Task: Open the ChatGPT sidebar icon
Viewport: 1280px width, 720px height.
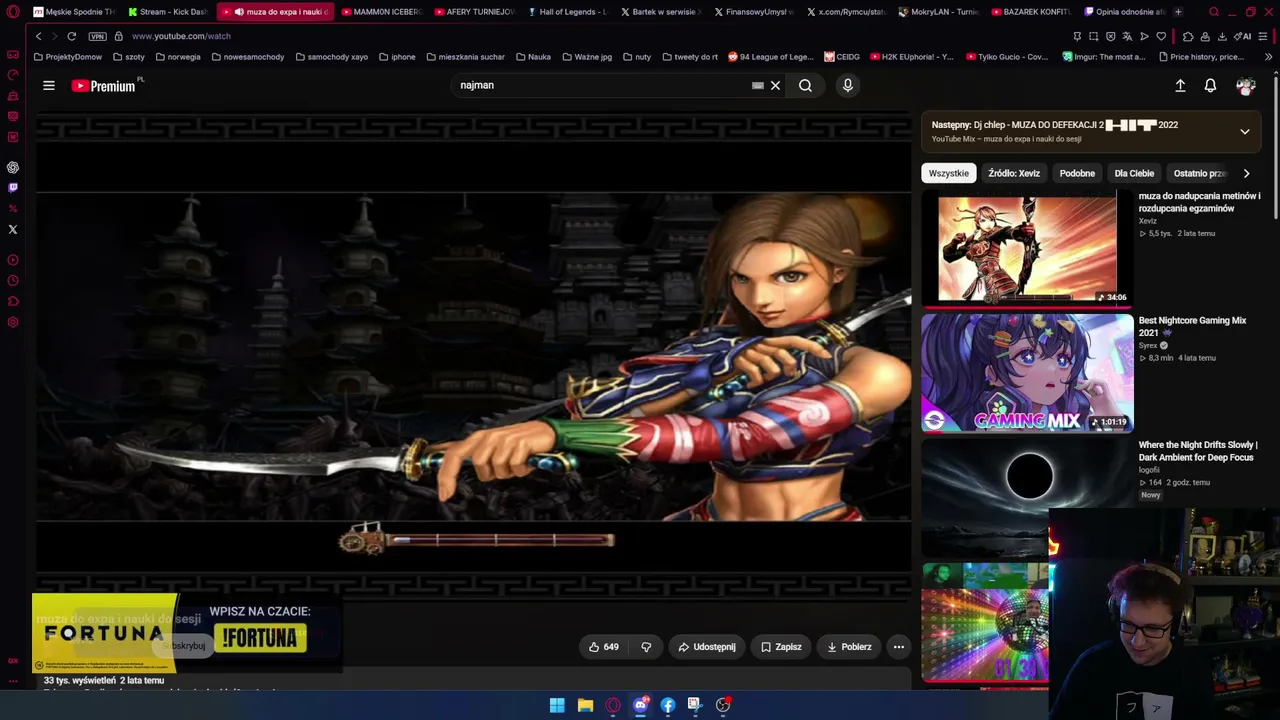Action: (x=13, y=167)
